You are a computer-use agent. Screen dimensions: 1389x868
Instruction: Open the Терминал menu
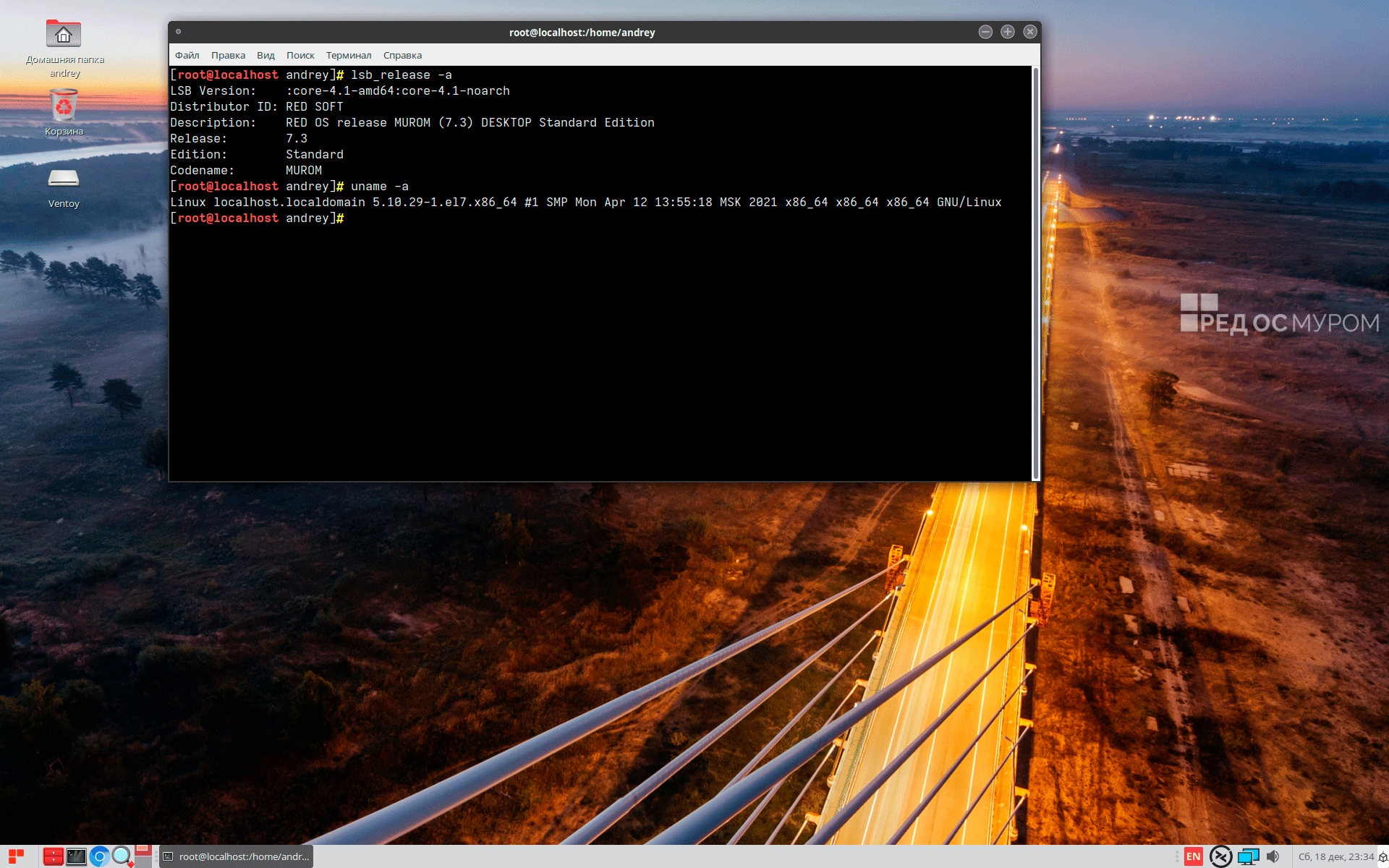click(x=348, y=55)
